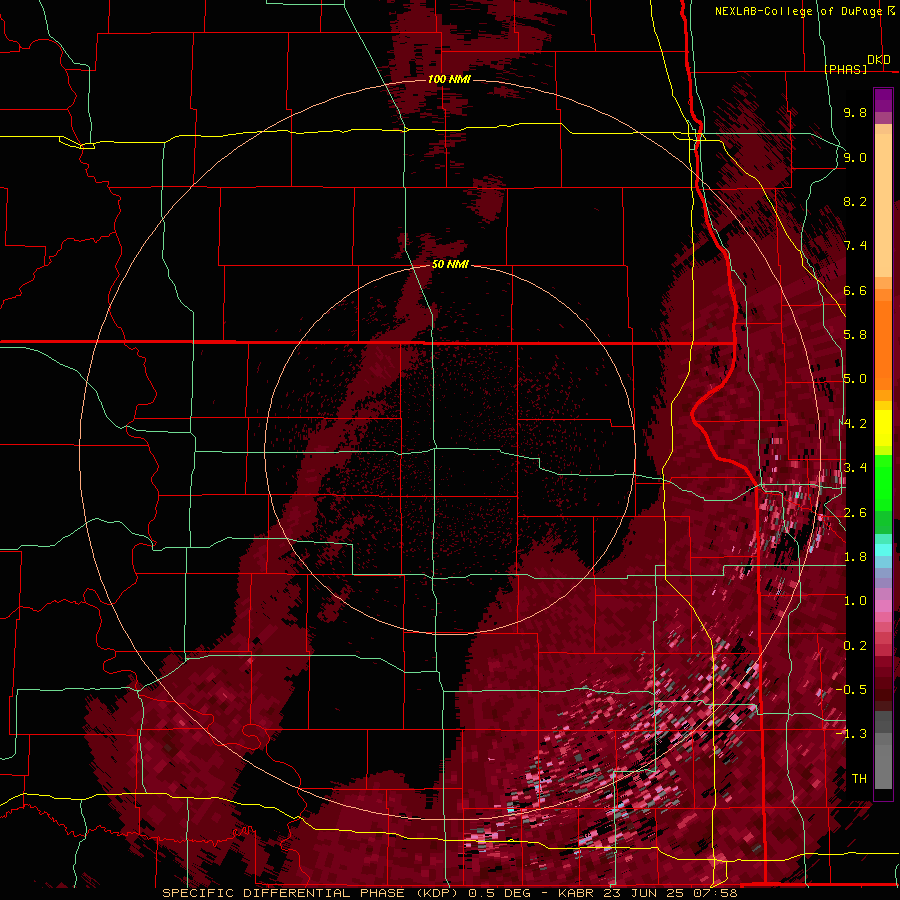
Task: Select the 9.0 value on the scale
Action: pos(855,157)
